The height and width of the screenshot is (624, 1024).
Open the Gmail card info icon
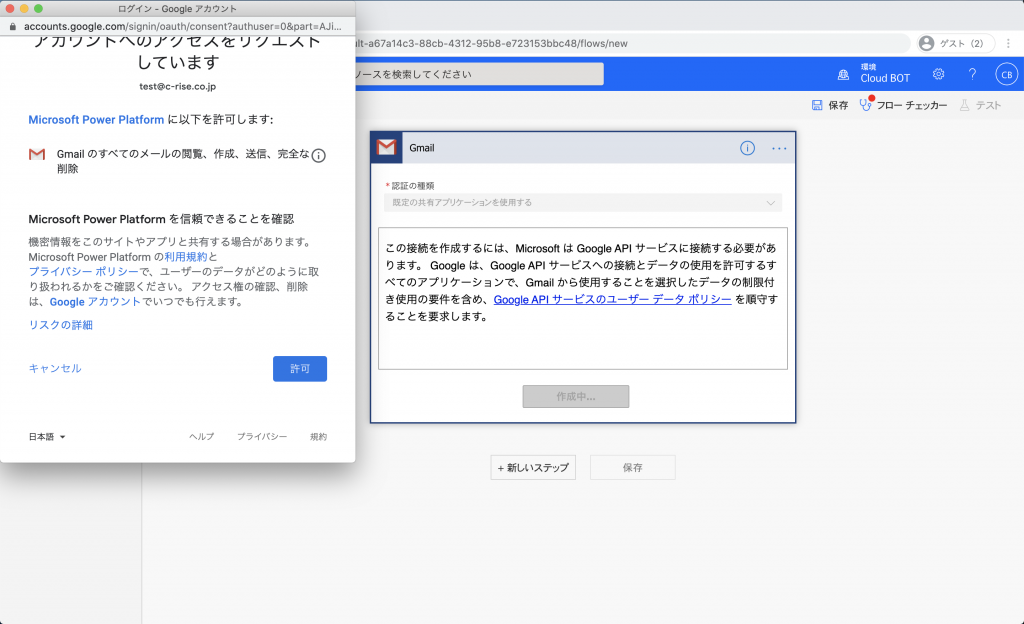click(x=747, y=148)
